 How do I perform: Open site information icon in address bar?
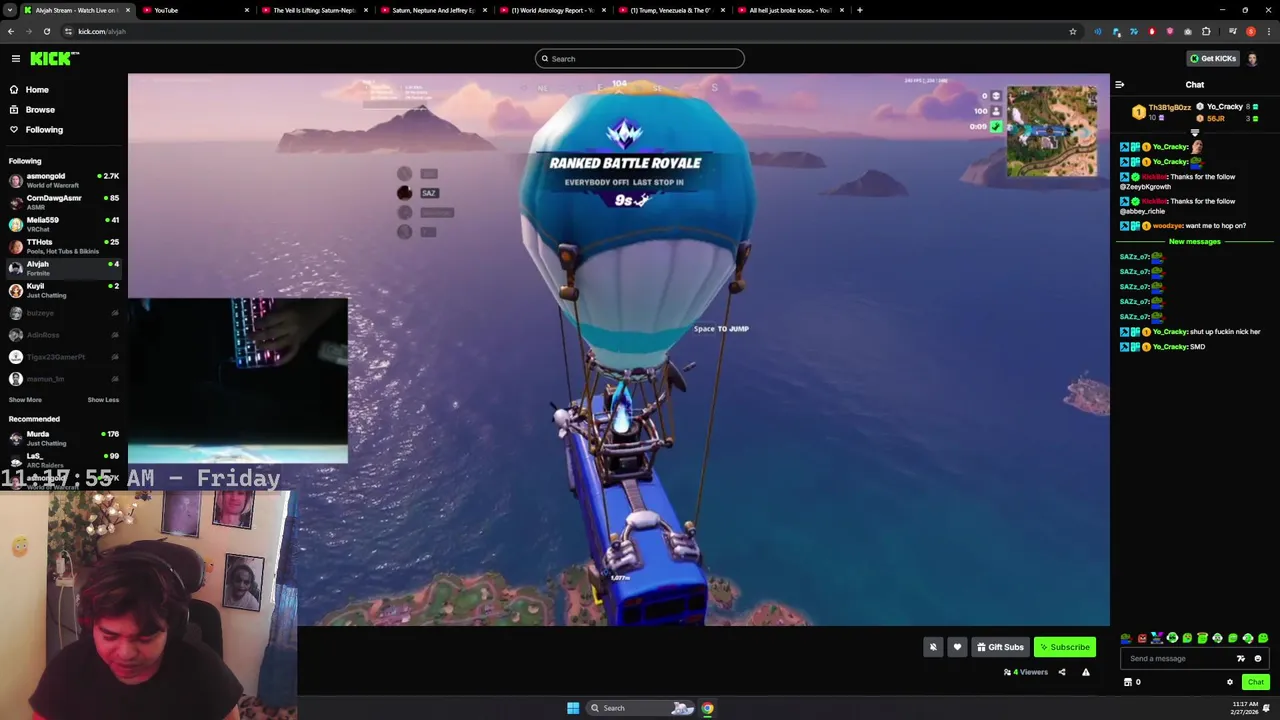point(68,31)
